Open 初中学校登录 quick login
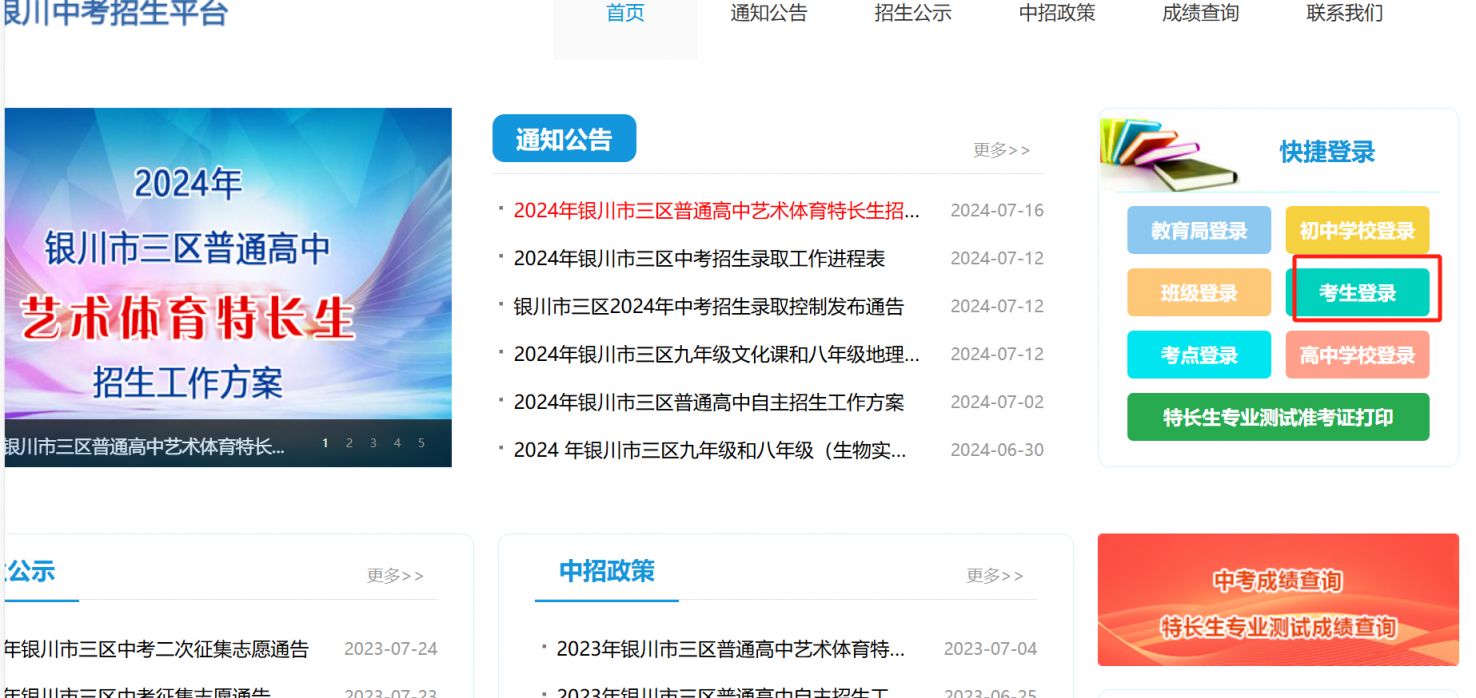The height and width of the screenshot is (698, 1476). pyautogui.click(x=1357, y=231)
